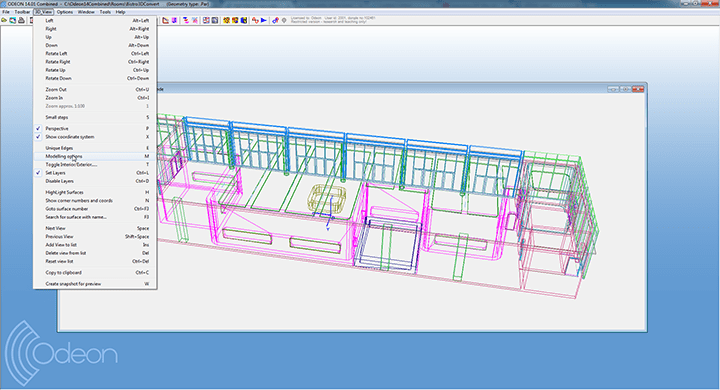Choose Delete view from list

point(95,253)
